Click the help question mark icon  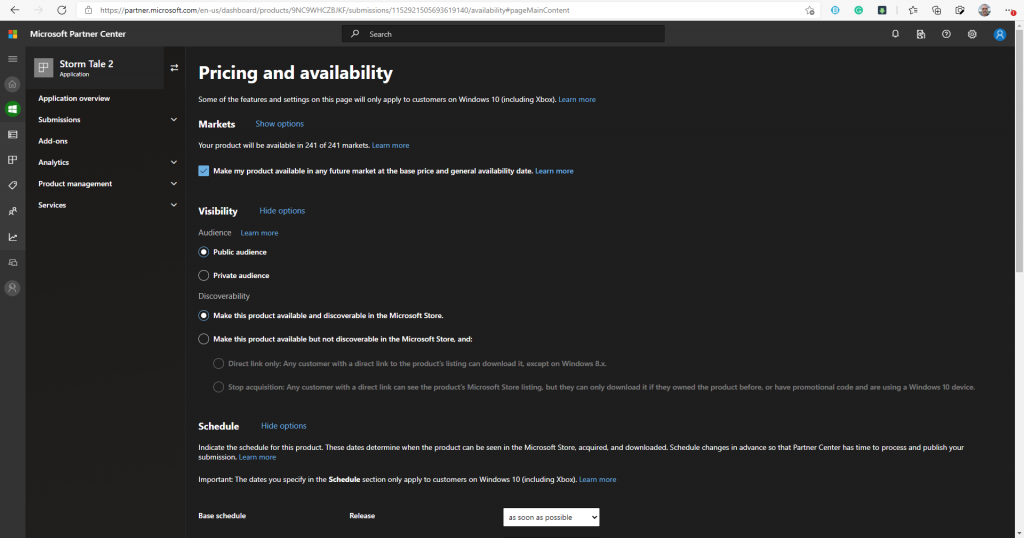(946, 34)
